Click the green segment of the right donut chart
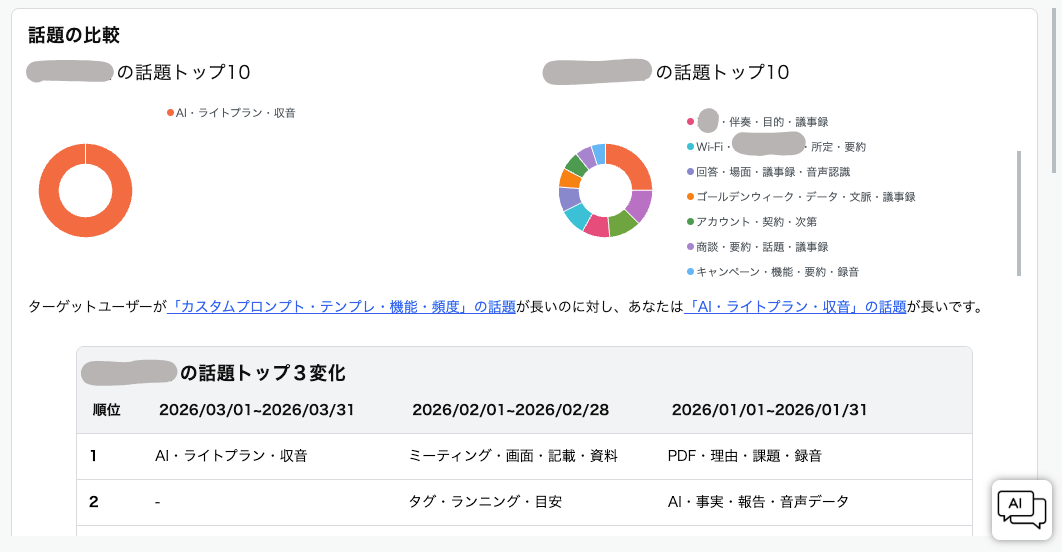Screen dimensions: 1062x552 (623, 223)
